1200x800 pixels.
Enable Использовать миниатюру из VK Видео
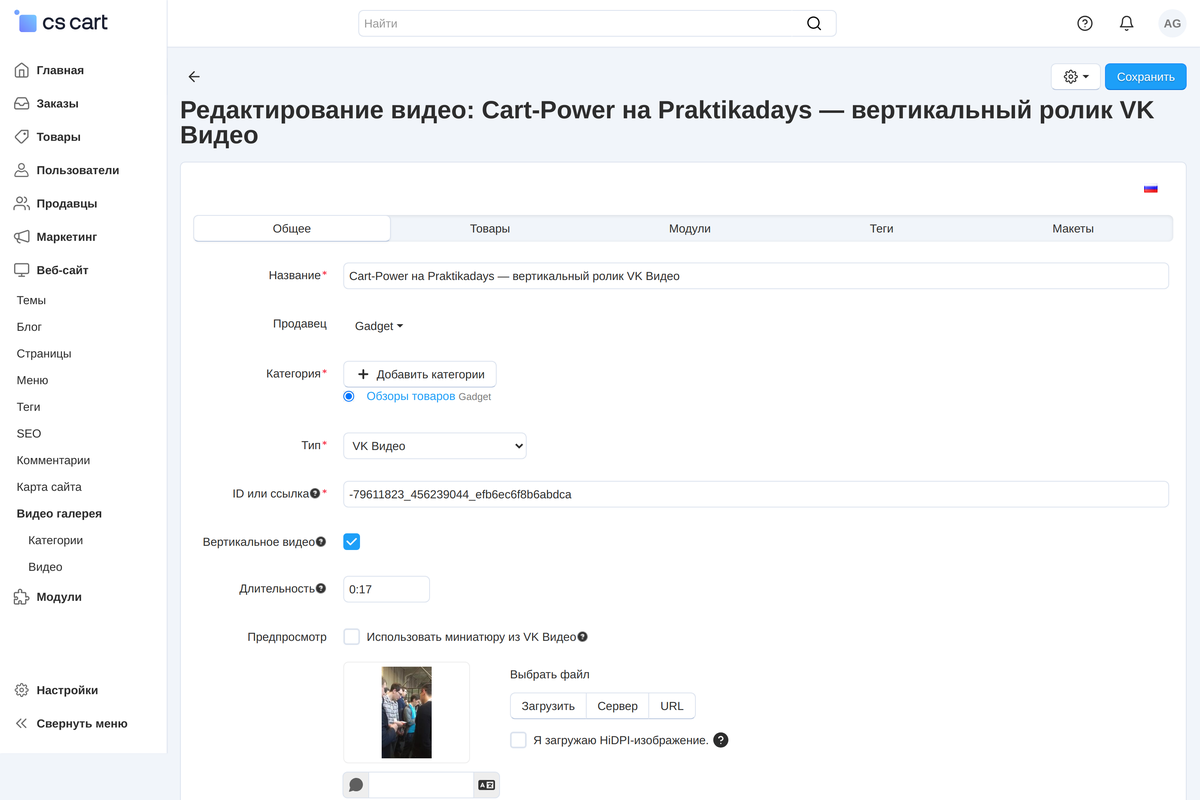351,637
